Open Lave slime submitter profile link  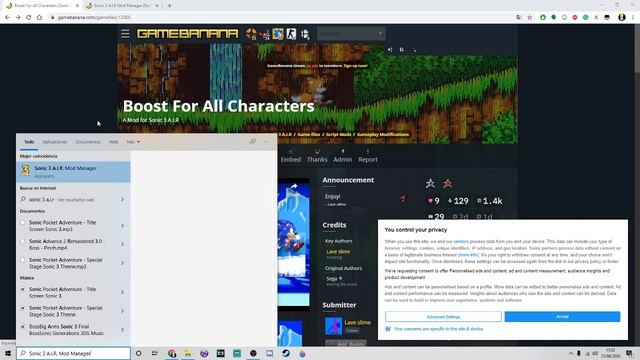(357, 322)
